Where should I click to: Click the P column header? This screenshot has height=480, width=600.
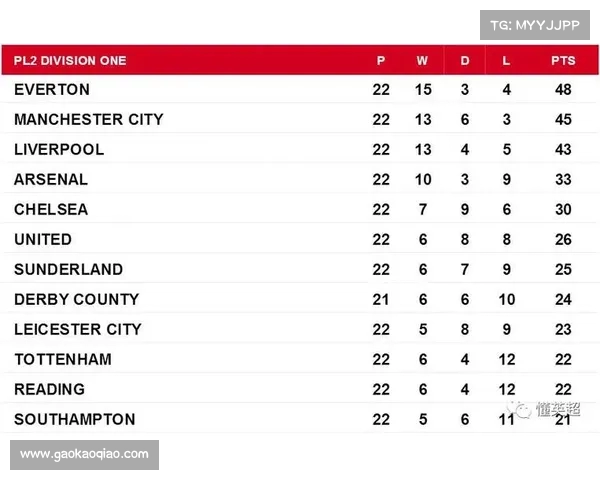[x=381, y=60]
